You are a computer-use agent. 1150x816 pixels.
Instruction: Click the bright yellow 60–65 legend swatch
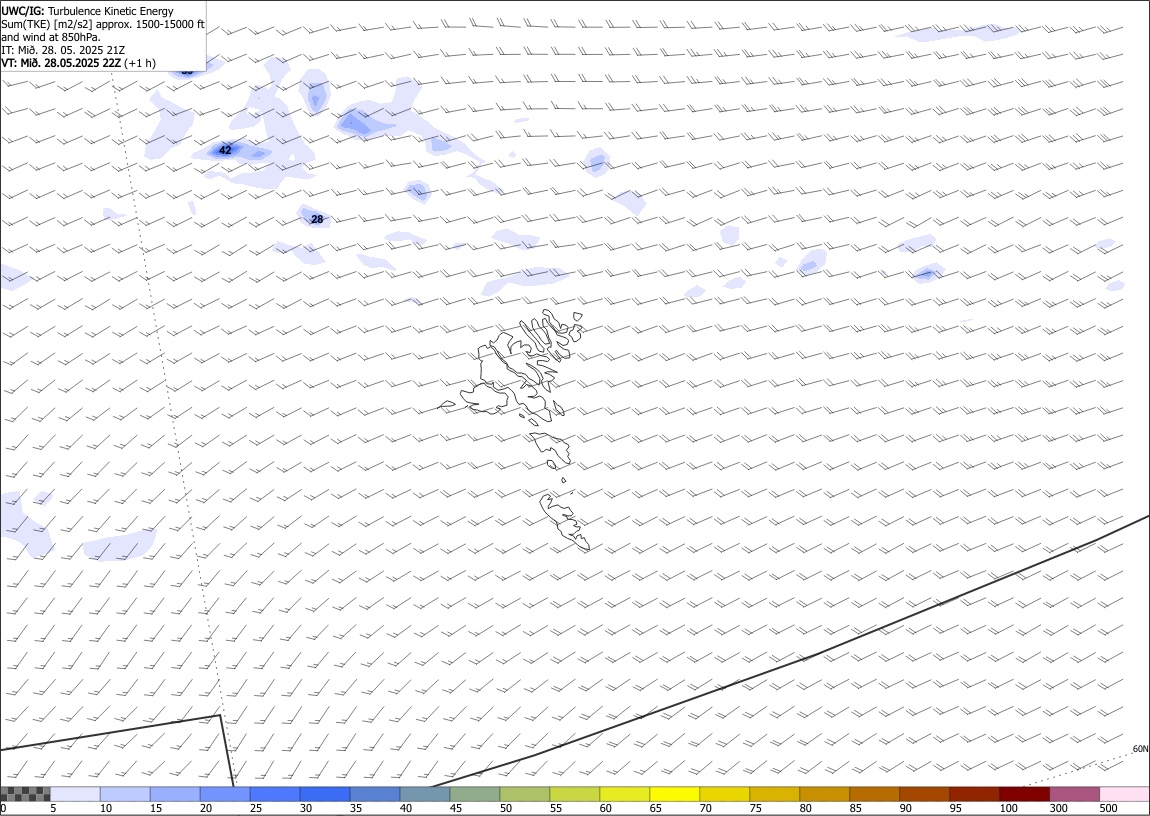click(624, 794)
